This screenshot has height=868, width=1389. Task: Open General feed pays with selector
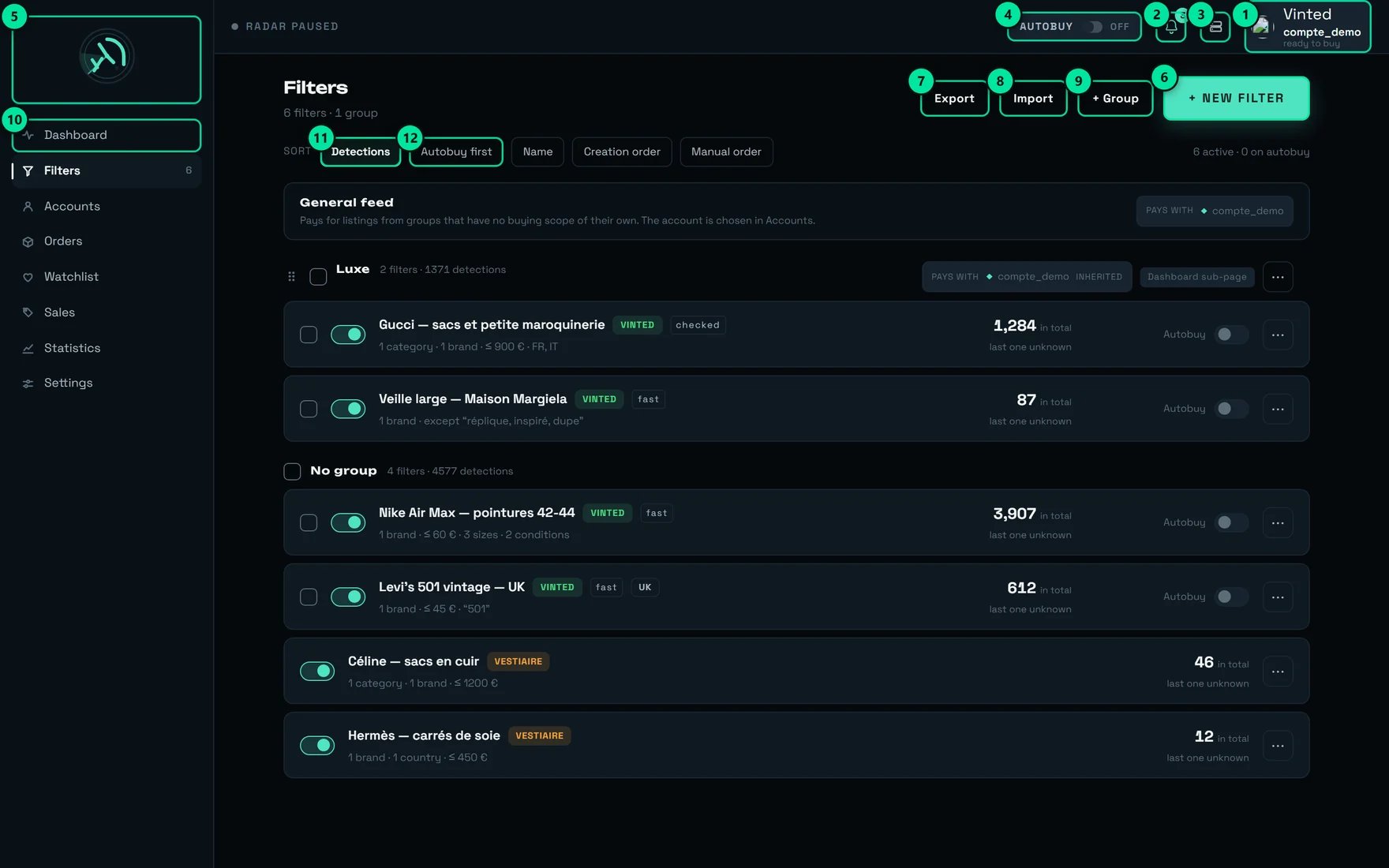1215,211
